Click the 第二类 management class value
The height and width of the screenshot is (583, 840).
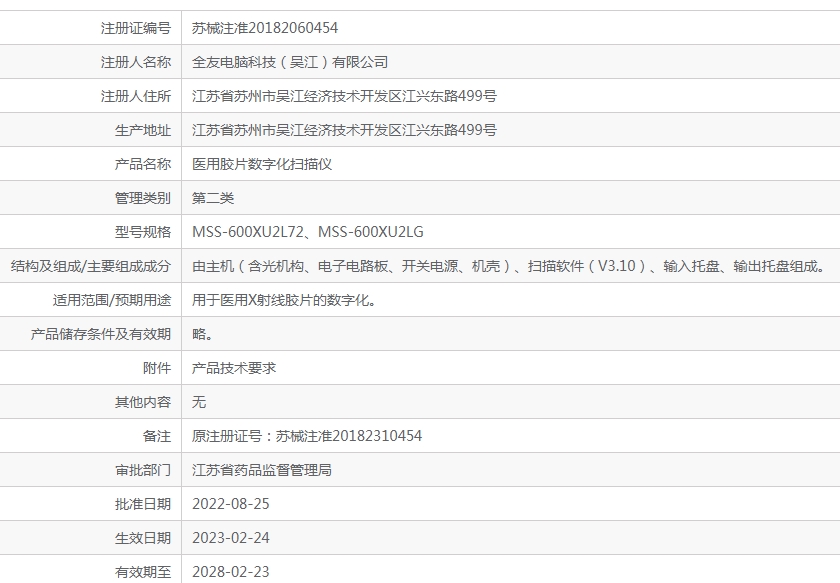(x=213, y=198)
